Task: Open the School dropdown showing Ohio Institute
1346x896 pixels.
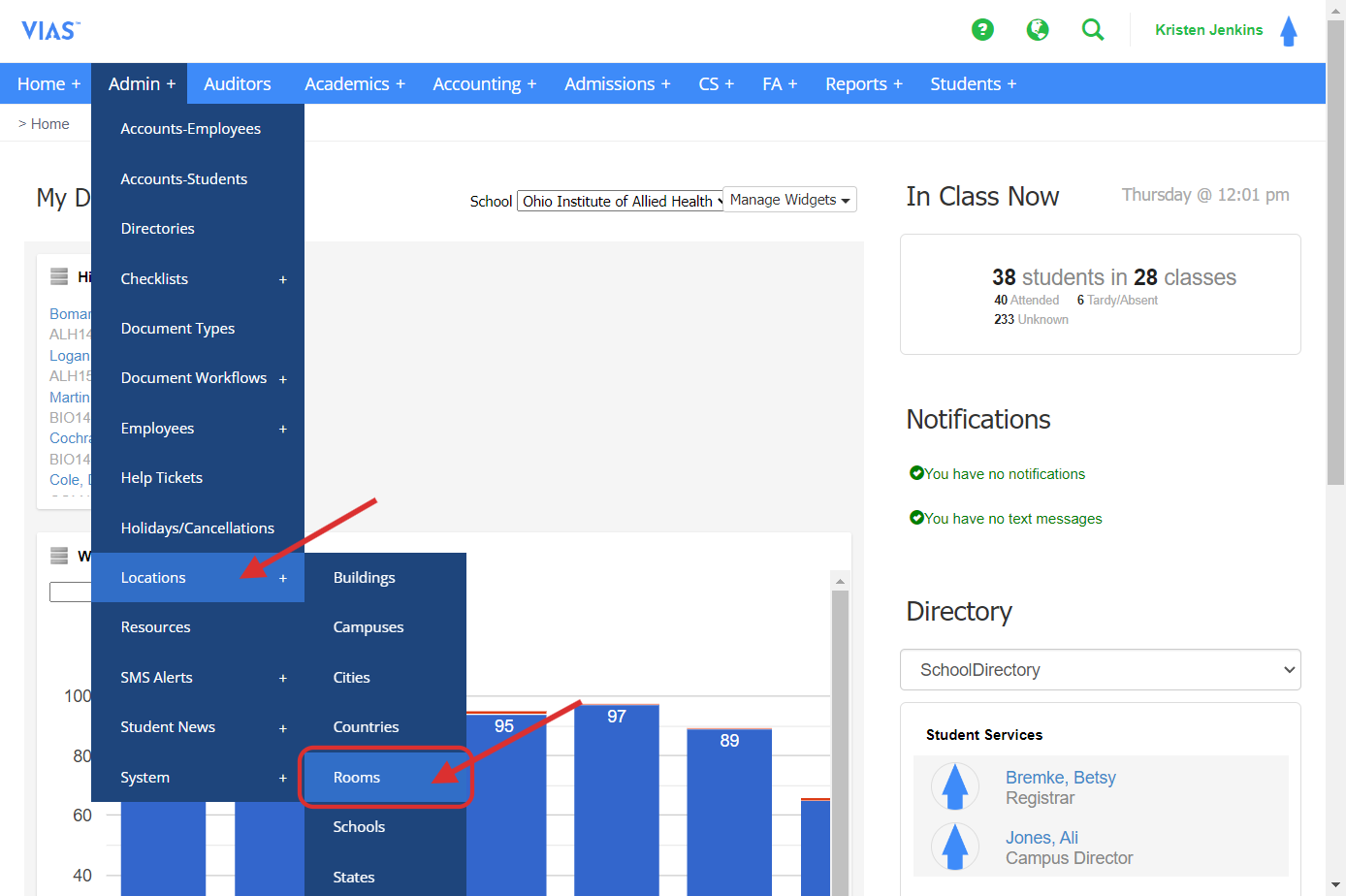Action: 620,200
